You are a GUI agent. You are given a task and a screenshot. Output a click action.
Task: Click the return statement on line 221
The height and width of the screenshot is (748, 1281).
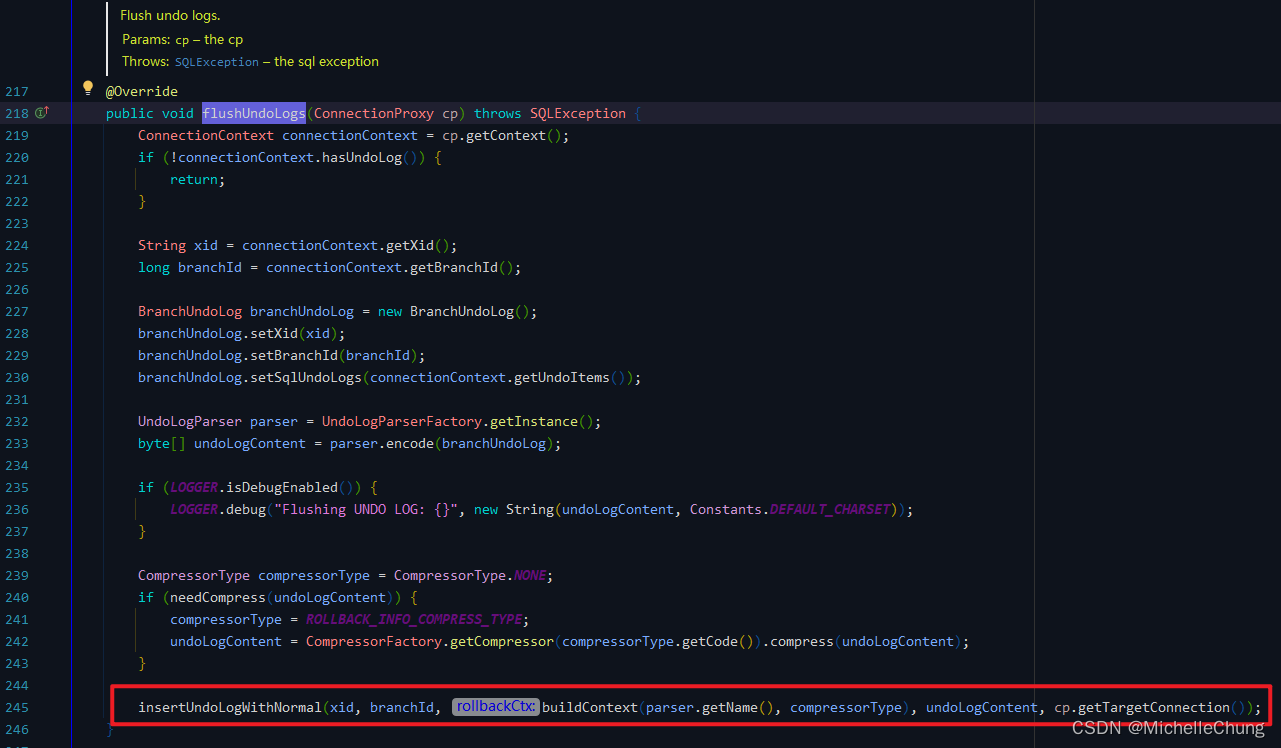(198, 179)
